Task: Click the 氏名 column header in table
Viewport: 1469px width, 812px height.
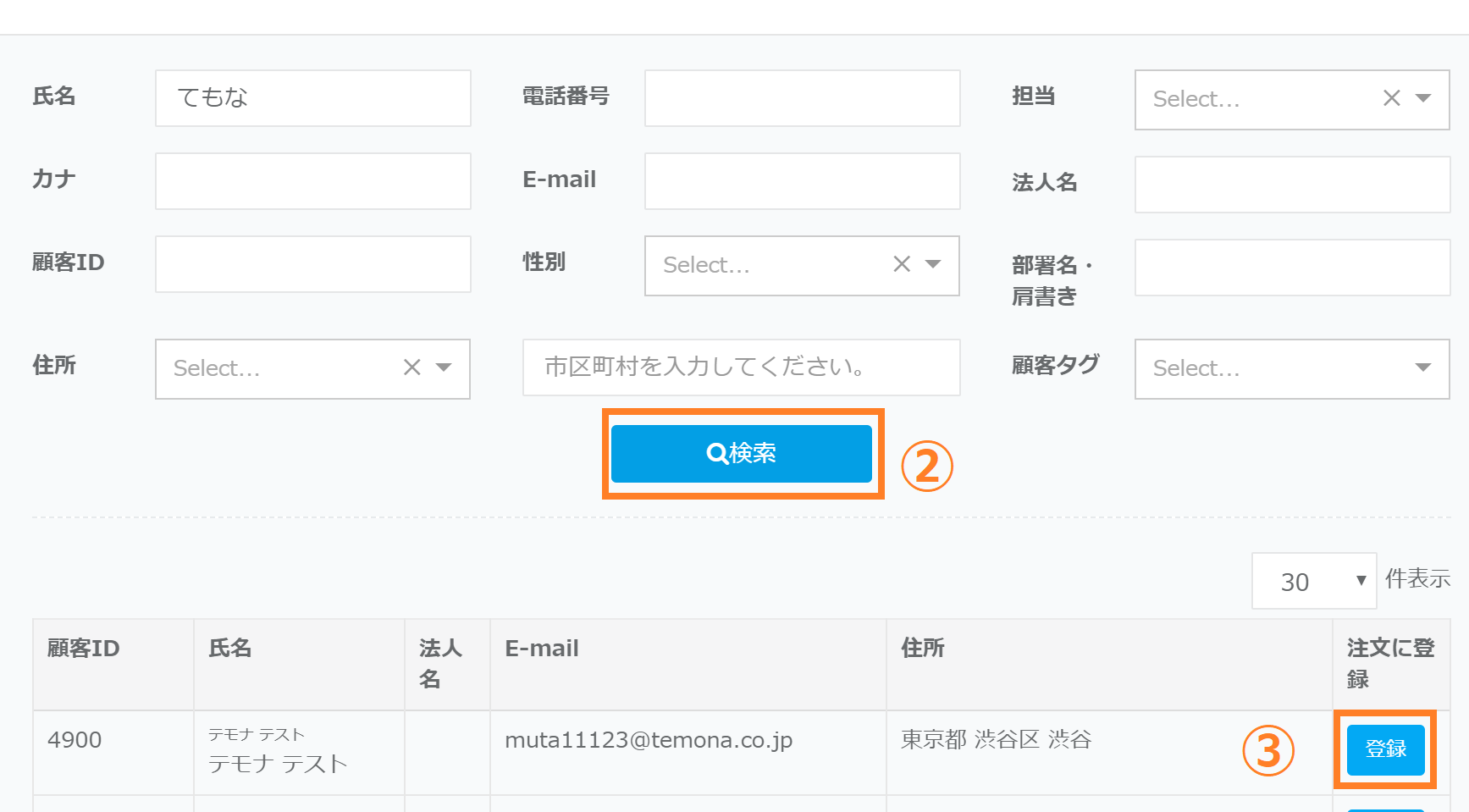Action: pos(230,649)
